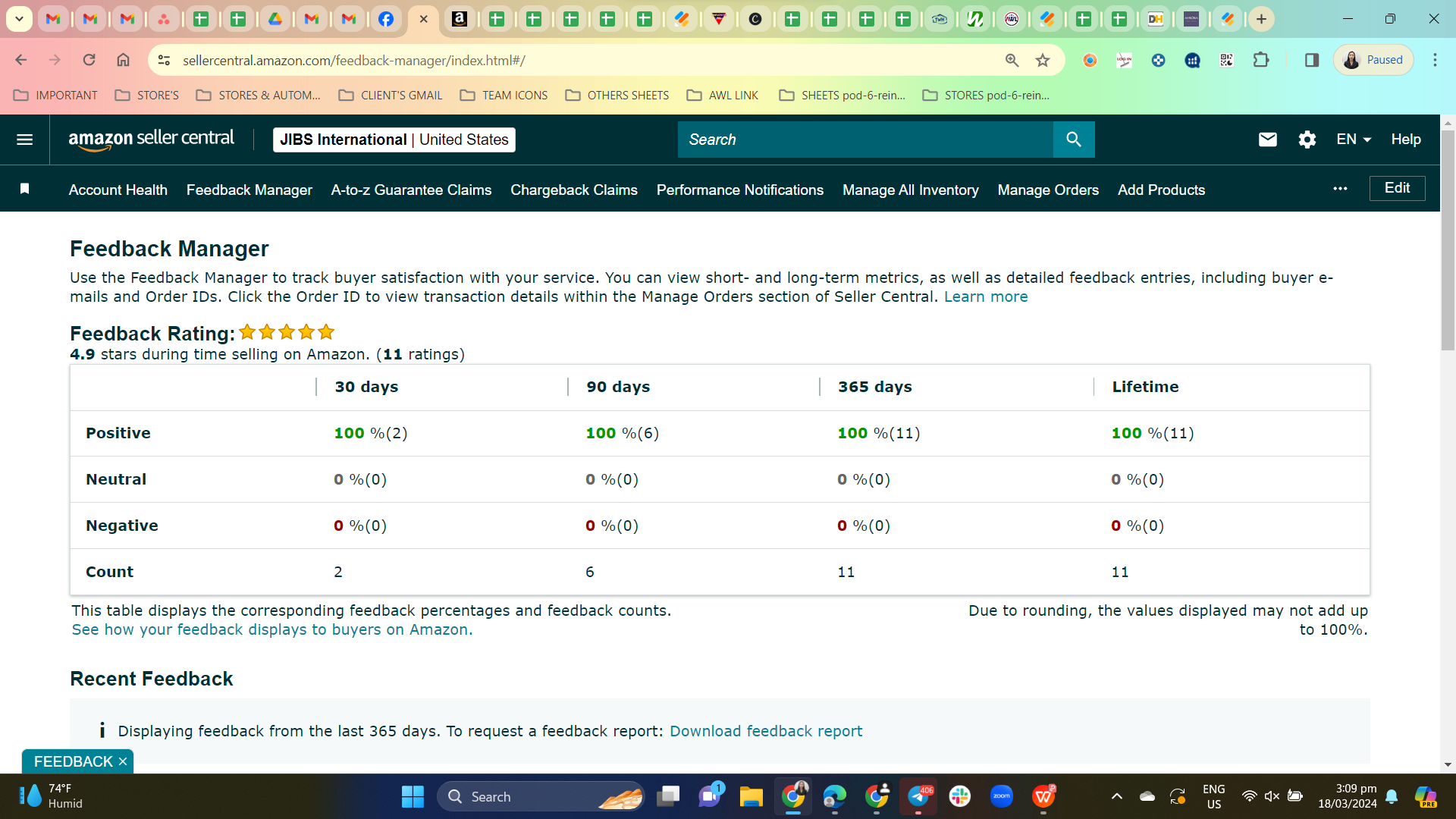The height and width of the screenshot is (819, 1456).
Task: Open Manage All Inventory
Action: point(911,190)
